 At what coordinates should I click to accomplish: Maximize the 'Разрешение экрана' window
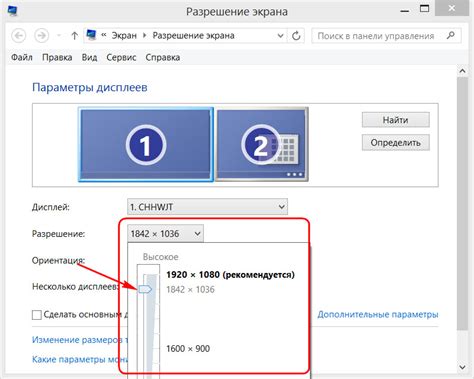tap(425, 9)
